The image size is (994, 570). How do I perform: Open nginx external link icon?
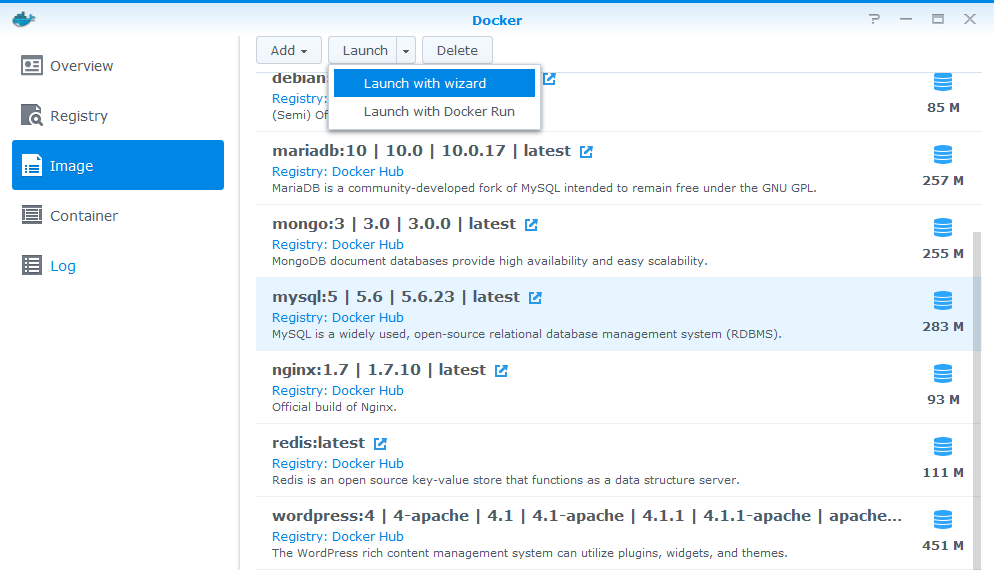tap(501, 370)
